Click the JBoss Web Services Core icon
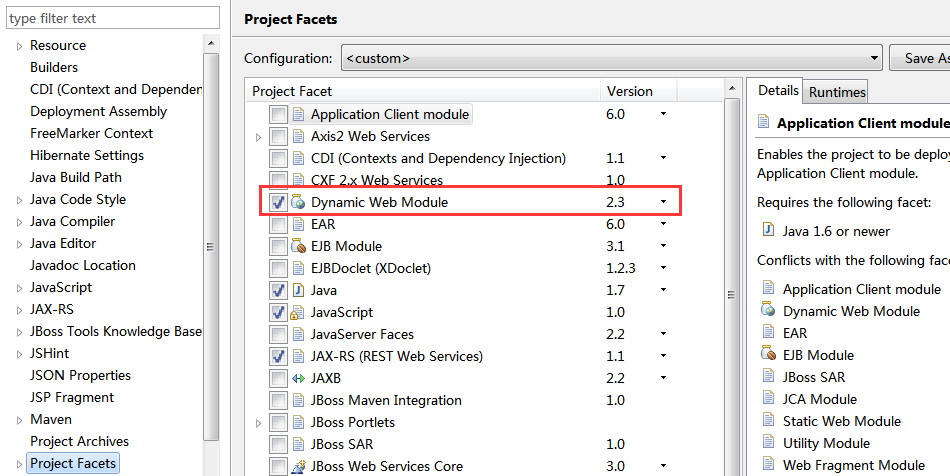950x476 pixels. click(x=297, y=466)
